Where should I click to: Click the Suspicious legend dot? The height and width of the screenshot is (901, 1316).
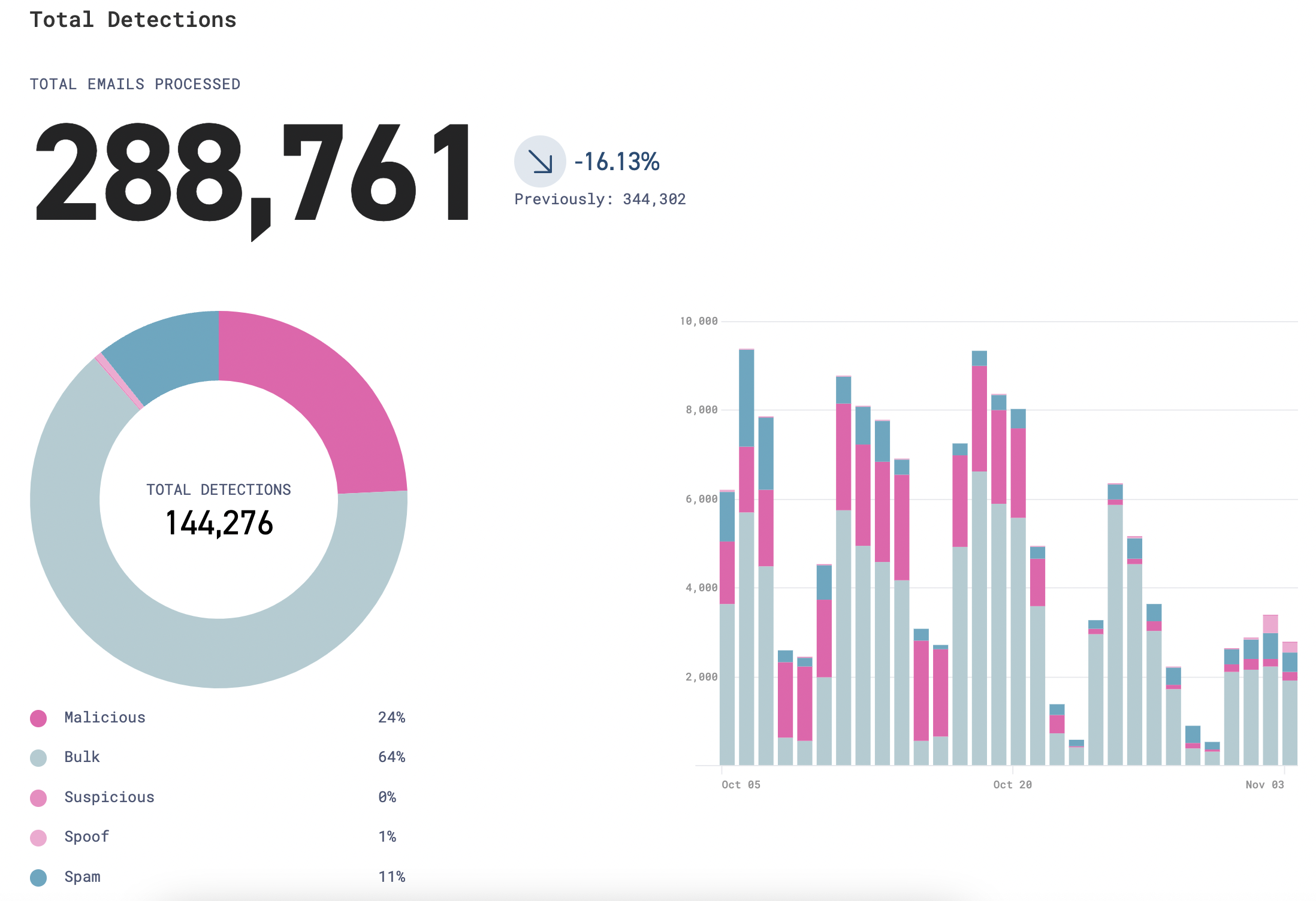coord(38,798)
